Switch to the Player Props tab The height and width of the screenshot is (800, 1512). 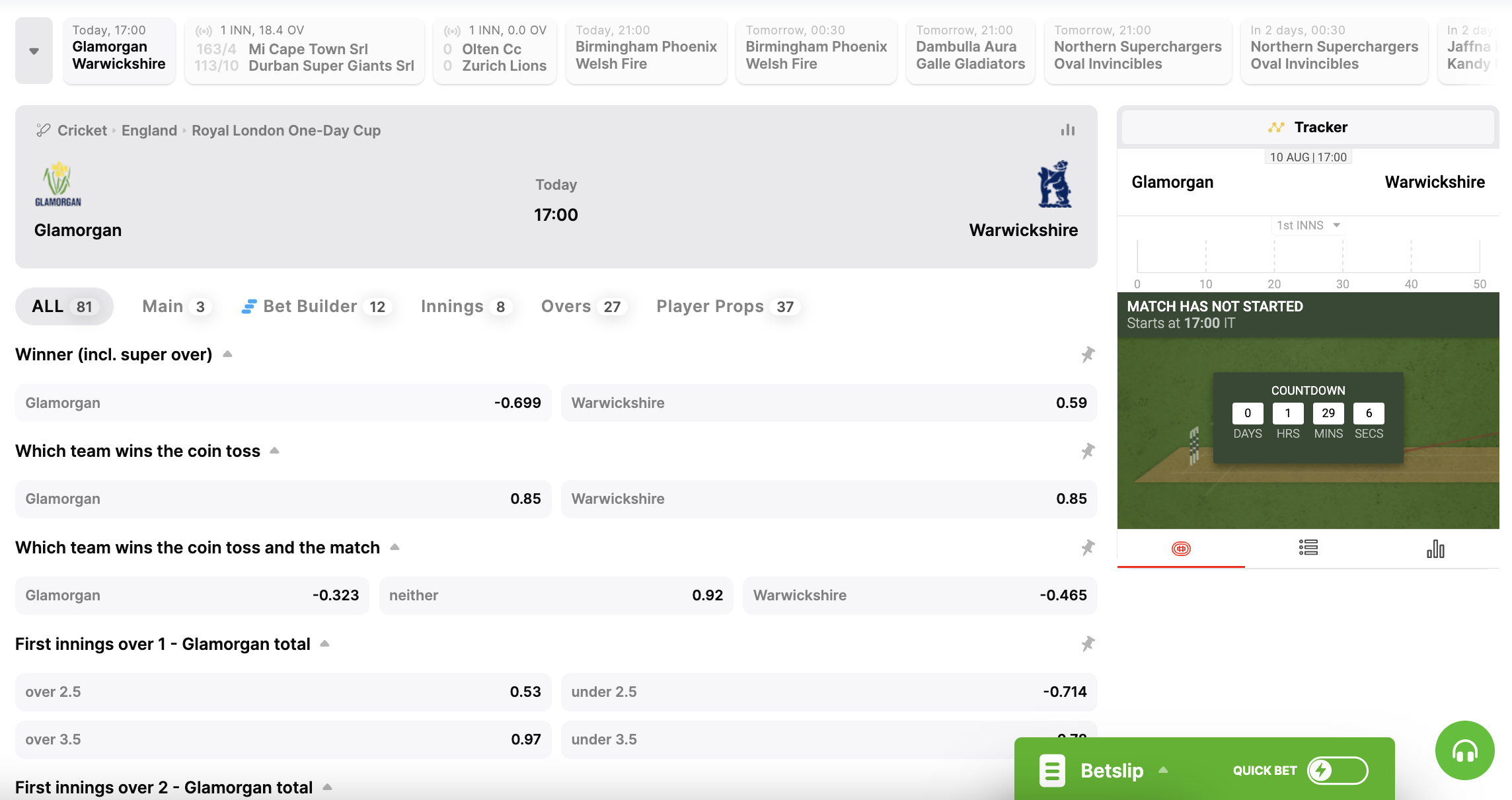click(728, 307)
